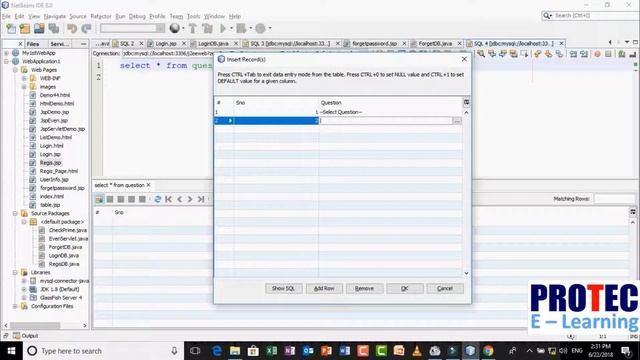Close the Insert Record(s) dialog

(464, 59)
